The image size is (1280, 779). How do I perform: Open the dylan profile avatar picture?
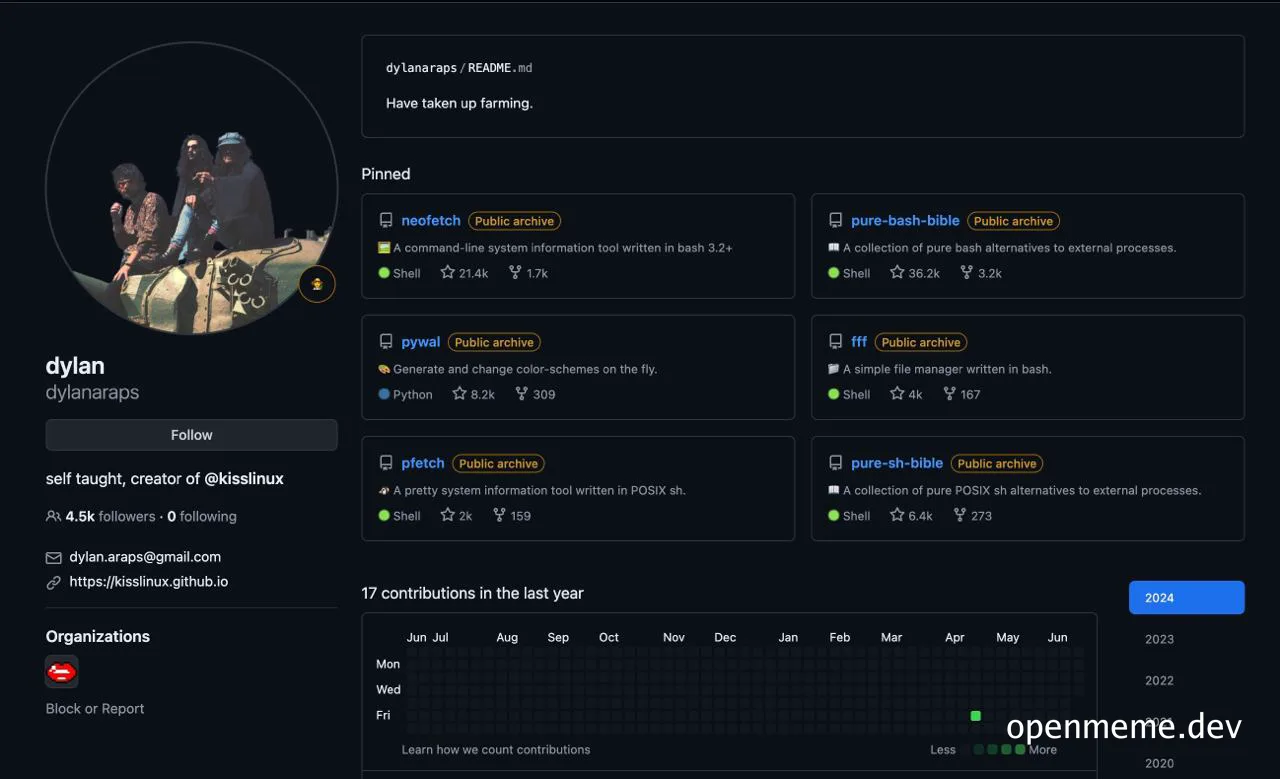[x=191, y=188]
